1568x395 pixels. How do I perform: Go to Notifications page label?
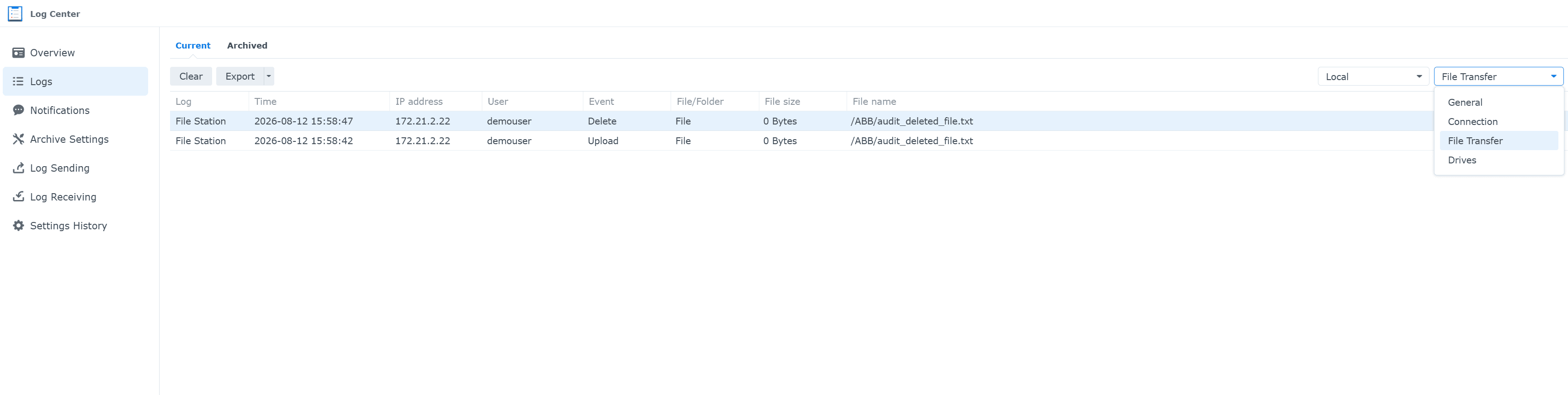[x=59, y=110]
